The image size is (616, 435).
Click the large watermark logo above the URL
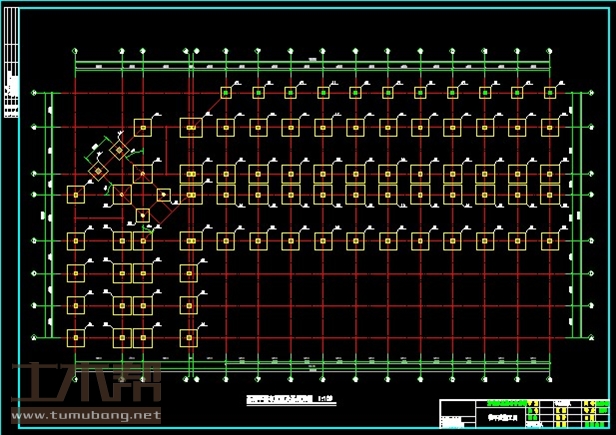pyautogui.click(x=85, y=383)
